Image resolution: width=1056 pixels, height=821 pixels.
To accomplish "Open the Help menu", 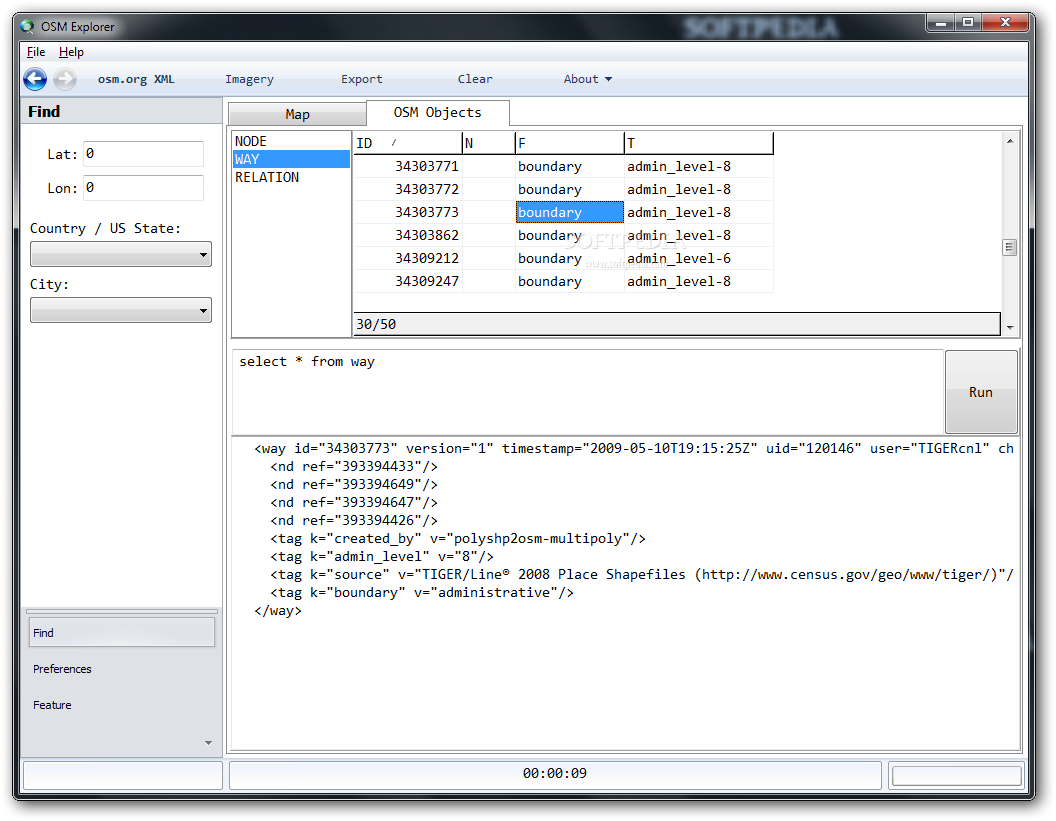I will tap(71, 52).
